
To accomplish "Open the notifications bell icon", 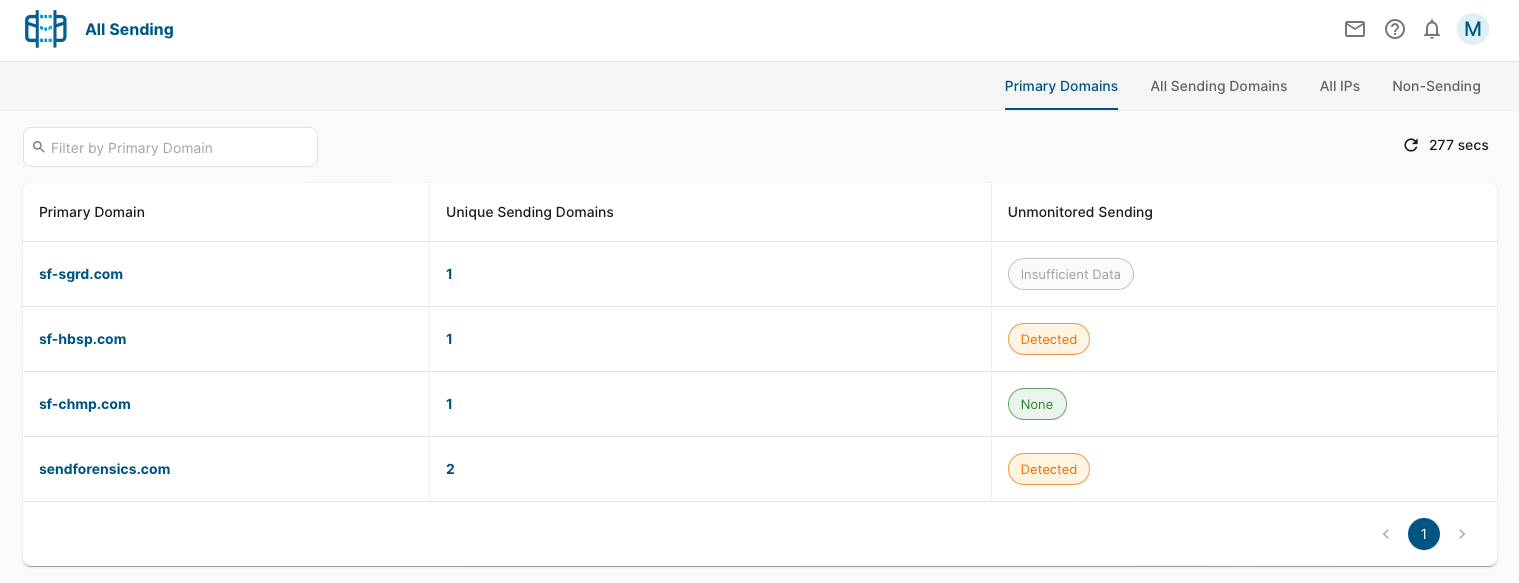I will point(1432,29).
